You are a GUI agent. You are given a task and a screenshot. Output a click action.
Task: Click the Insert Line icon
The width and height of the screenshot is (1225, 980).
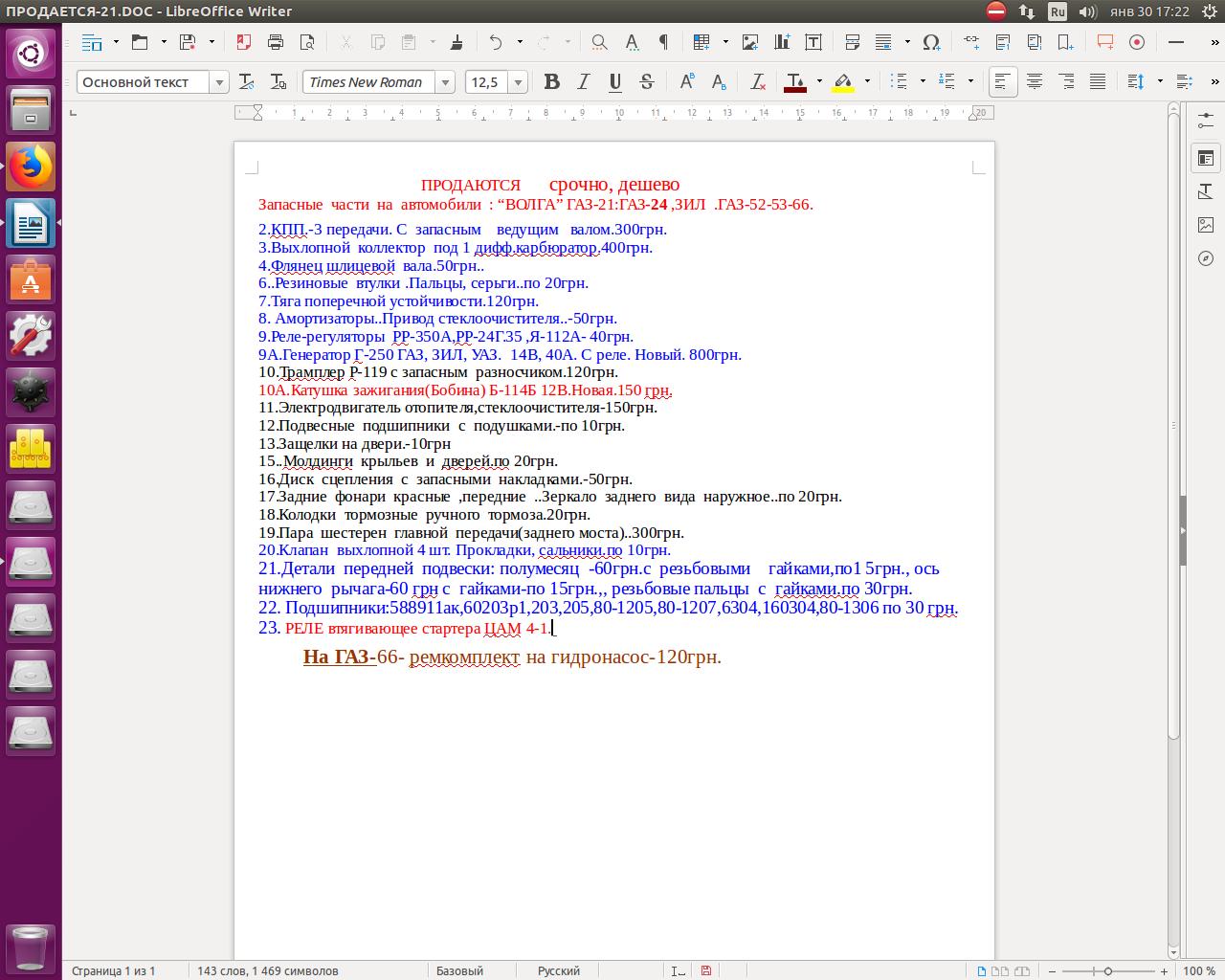pyautogui.click(x=1176, y=42)
